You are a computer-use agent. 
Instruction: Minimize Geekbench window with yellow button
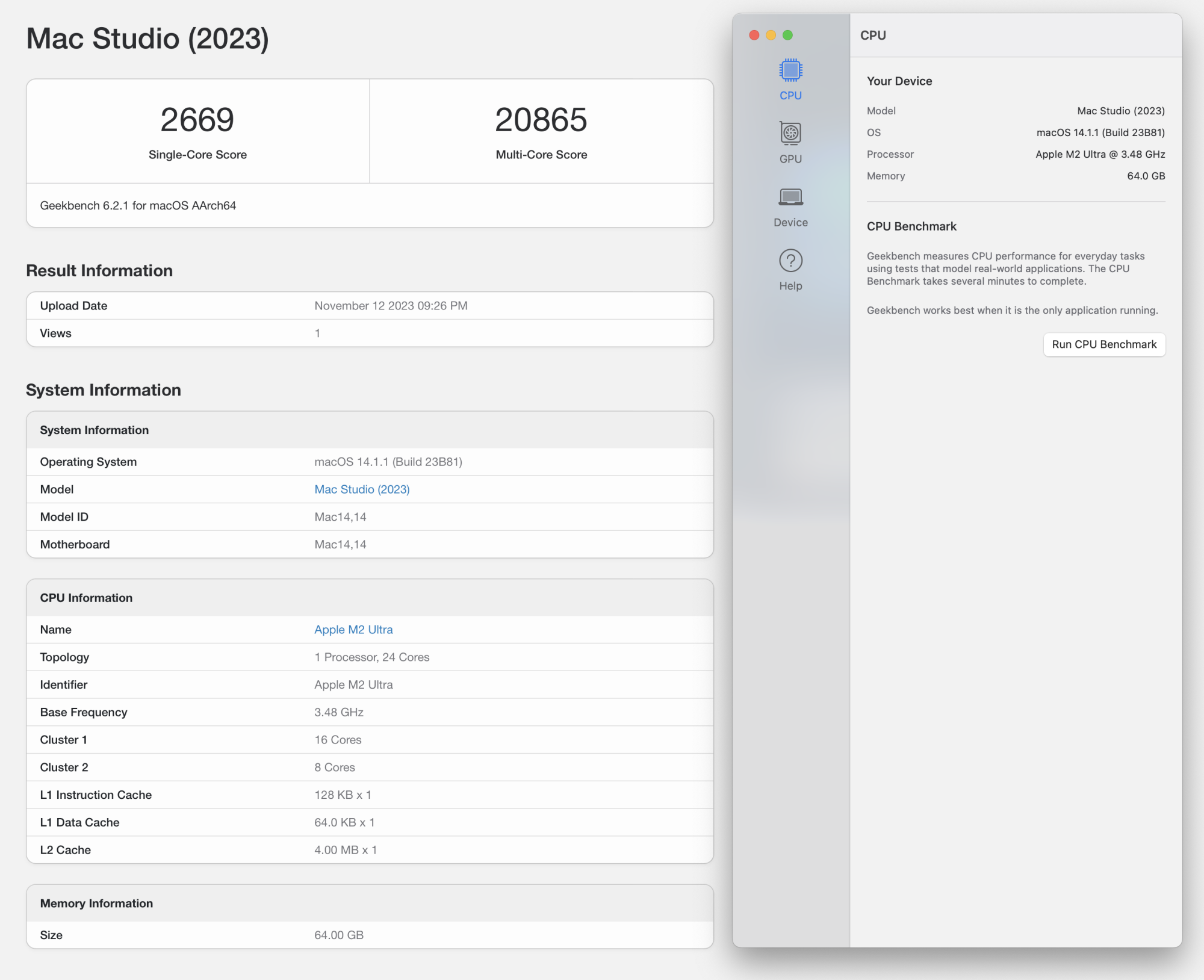(x=771, y=35)
